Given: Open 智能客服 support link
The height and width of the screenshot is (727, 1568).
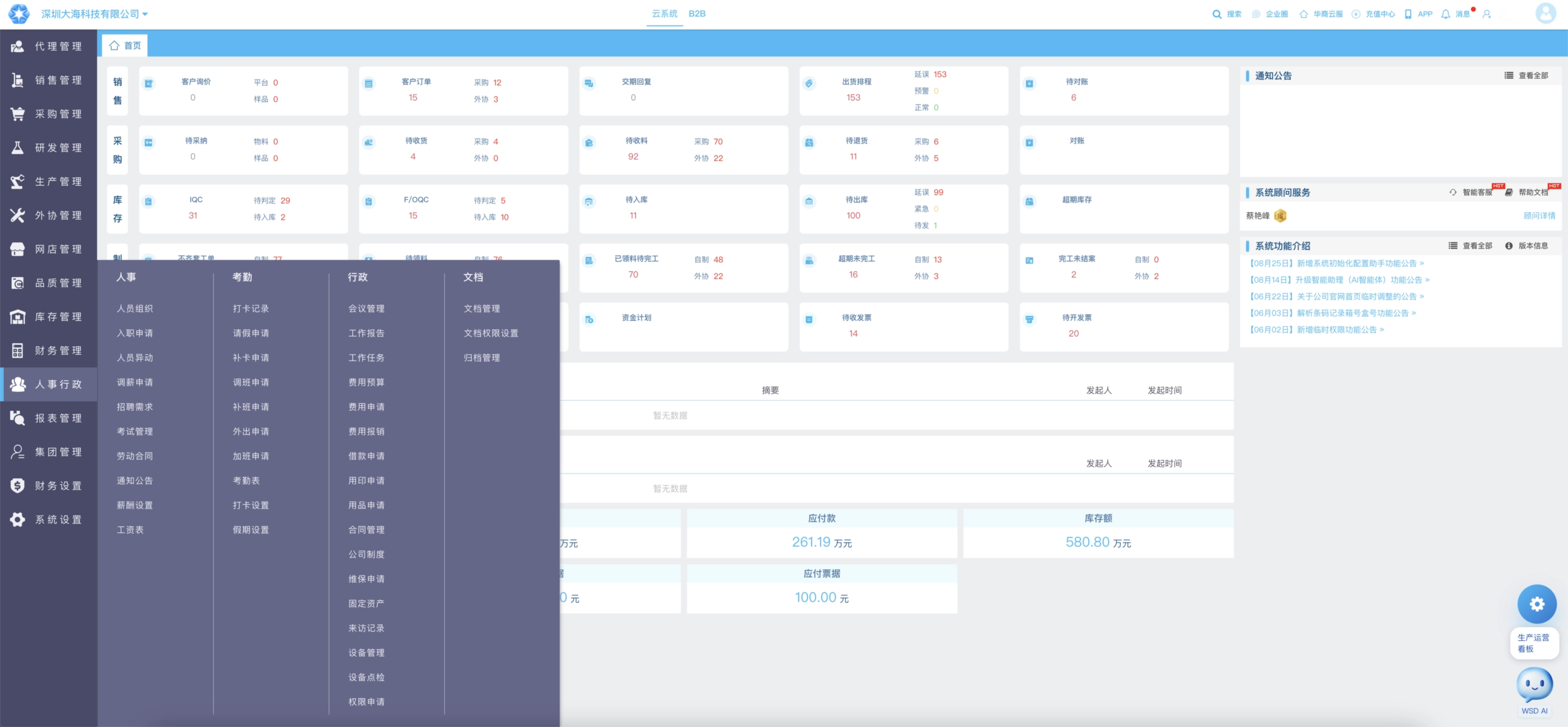Looking at the screenshot, I should (x=1471, y=192).
